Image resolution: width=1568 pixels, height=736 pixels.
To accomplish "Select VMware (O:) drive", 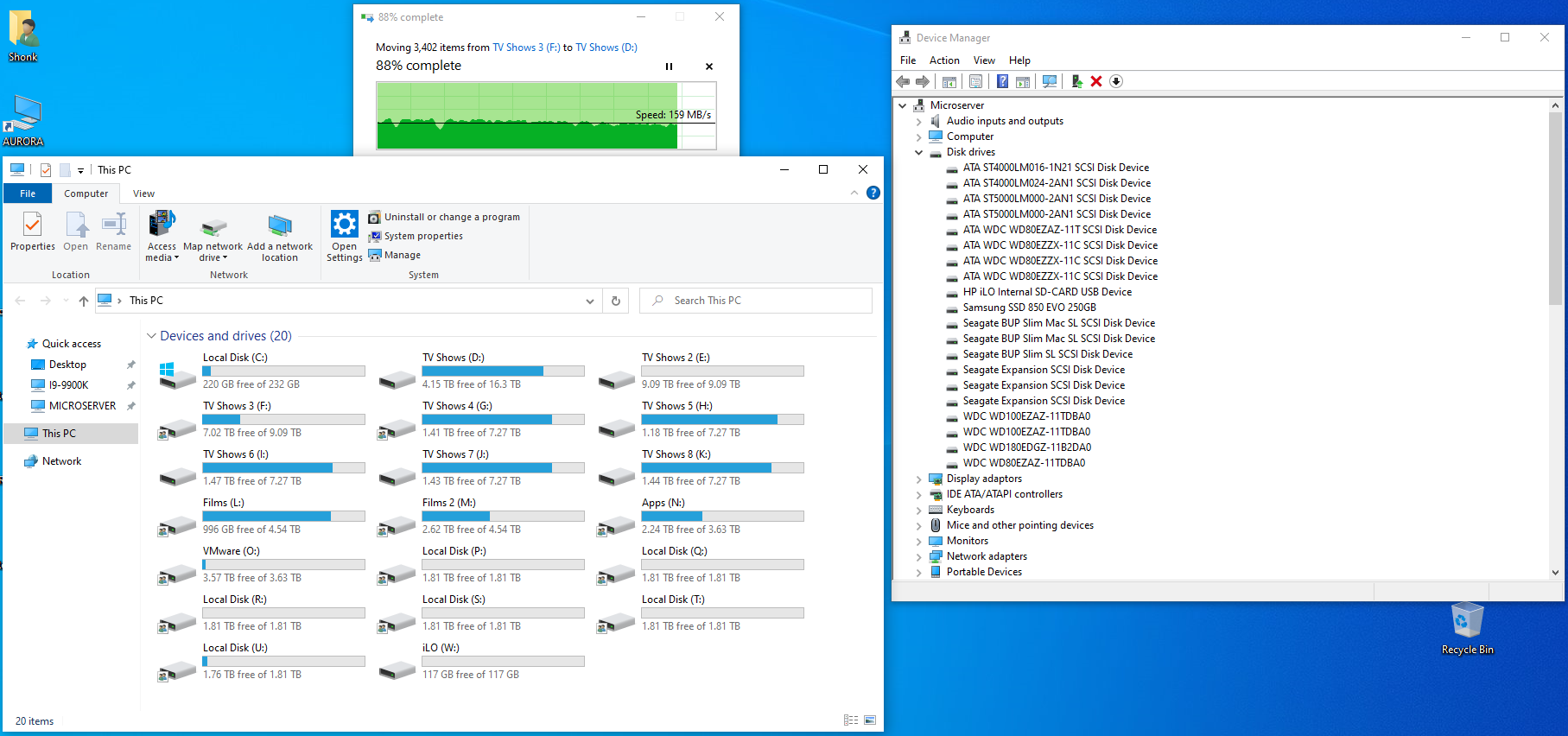I will click(x=262, y=565).
